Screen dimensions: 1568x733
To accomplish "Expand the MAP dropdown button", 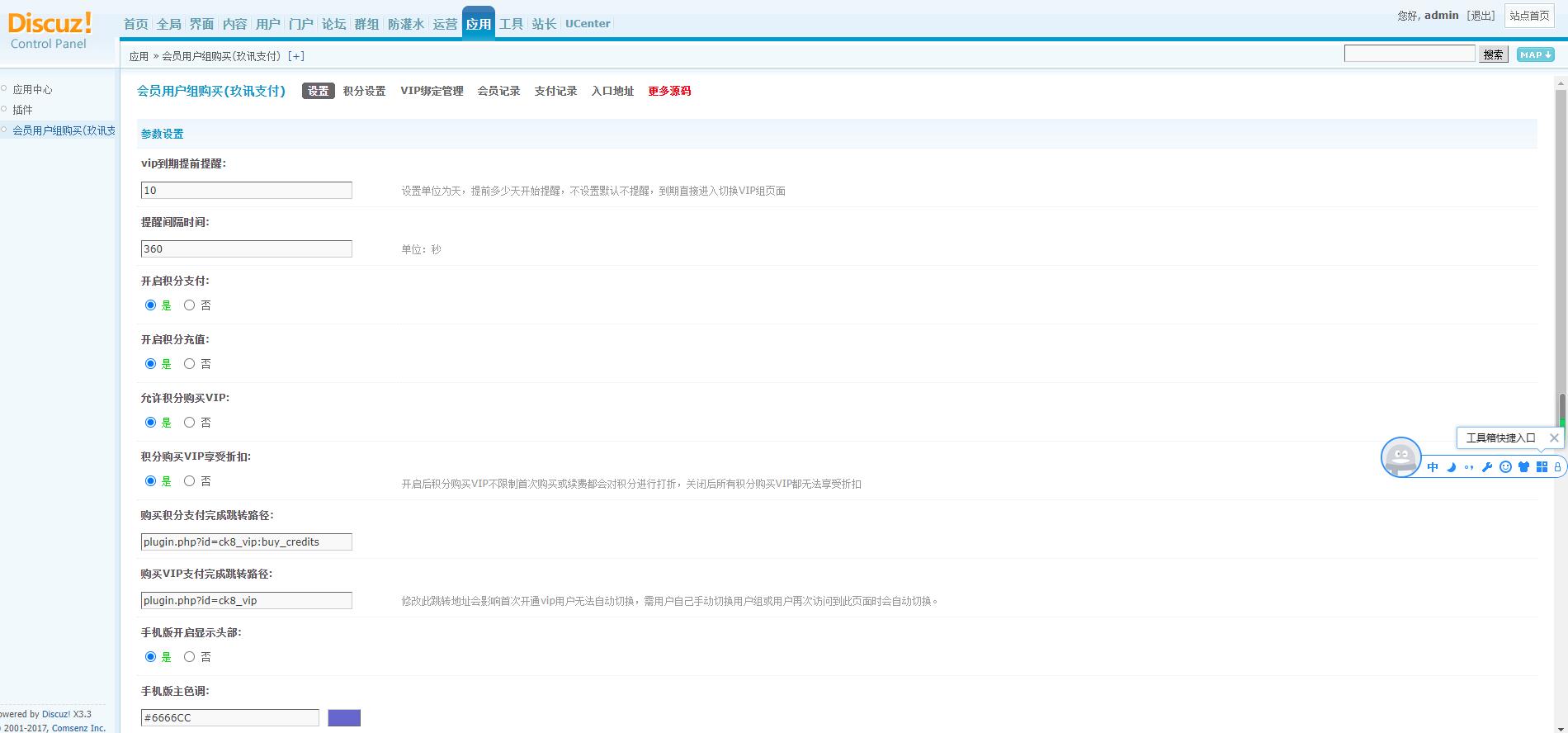I will point(1535,54).
